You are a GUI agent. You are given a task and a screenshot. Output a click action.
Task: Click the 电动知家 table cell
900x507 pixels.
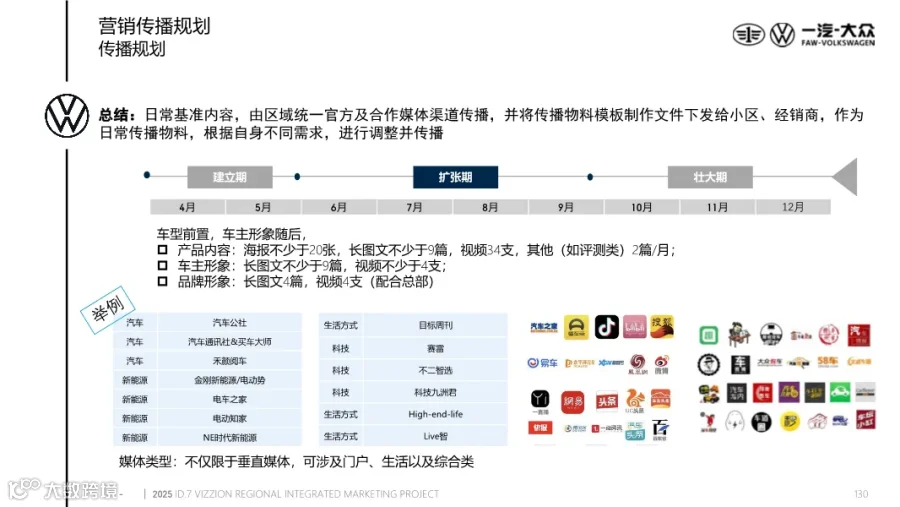230,419
